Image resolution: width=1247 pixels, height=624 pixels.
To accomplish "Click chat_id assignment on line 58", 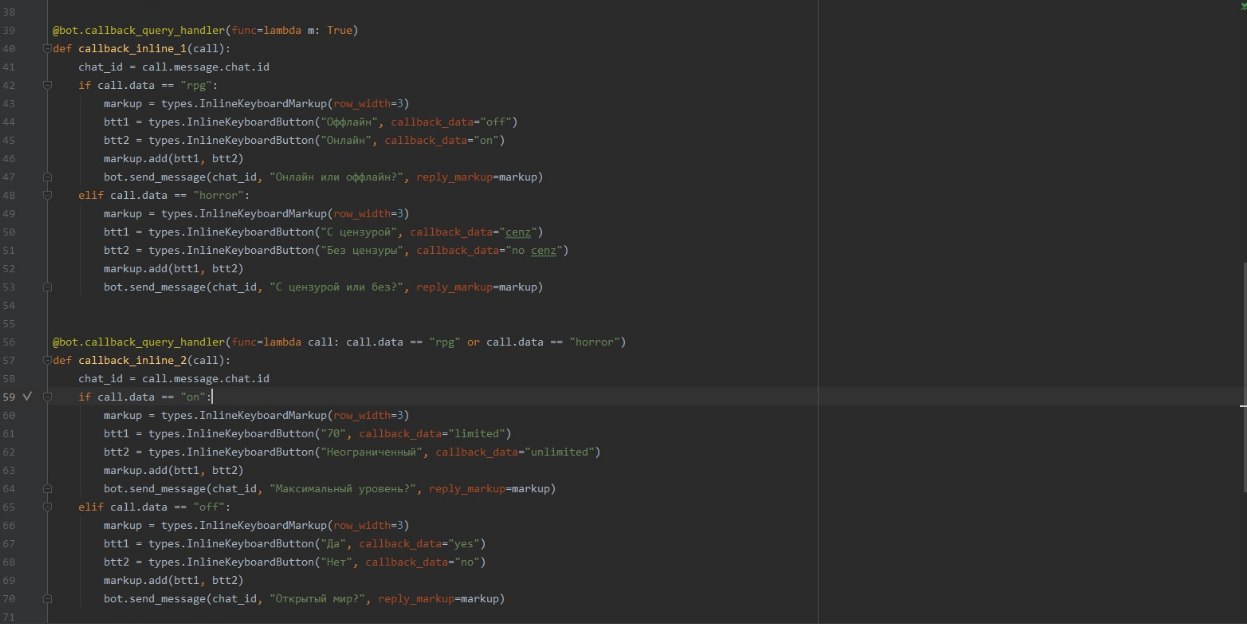I will 173,379.
